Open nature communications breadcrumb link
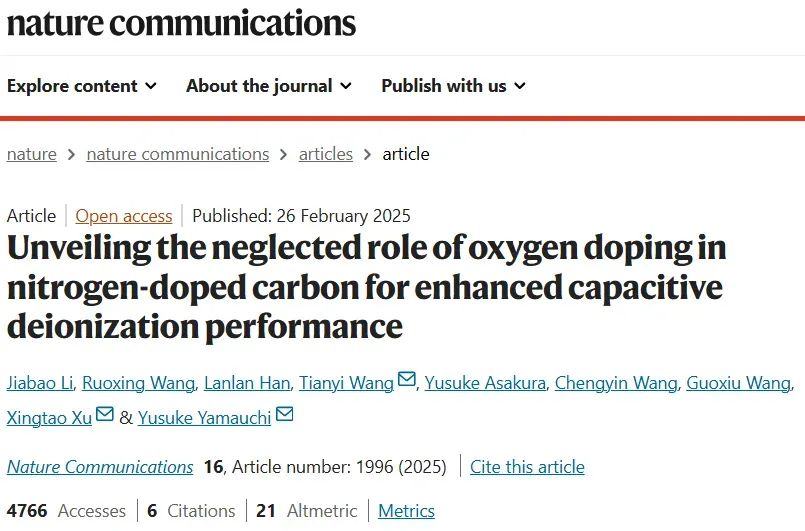Image resolution: width=805 pixels, height=531 pixels. [178, 154]
